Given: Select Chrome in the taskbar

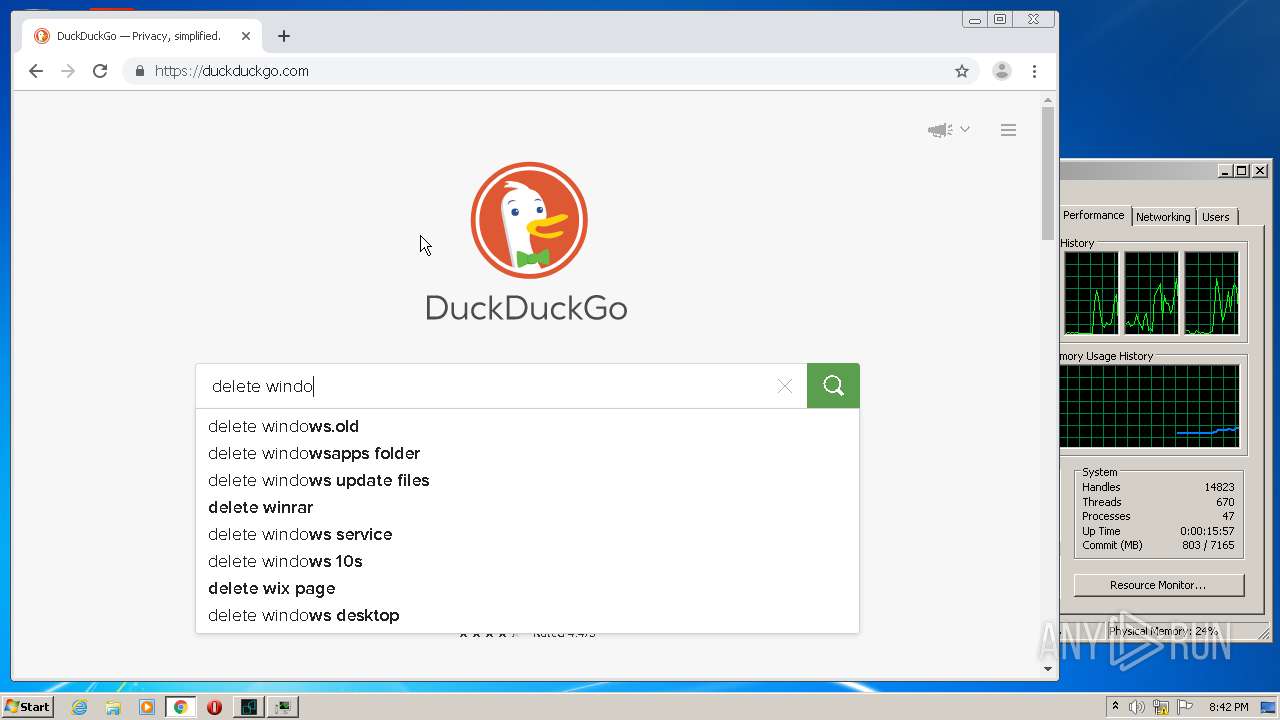Looking at the screenshot, I should click(180, 707).
